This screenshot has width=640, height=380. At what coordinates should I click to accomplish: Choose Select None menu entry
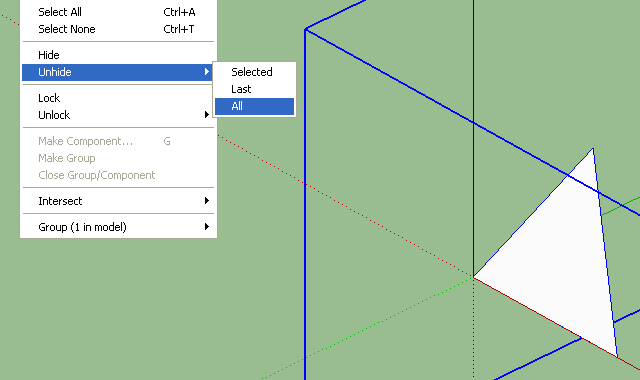click(x=118, y=29)
